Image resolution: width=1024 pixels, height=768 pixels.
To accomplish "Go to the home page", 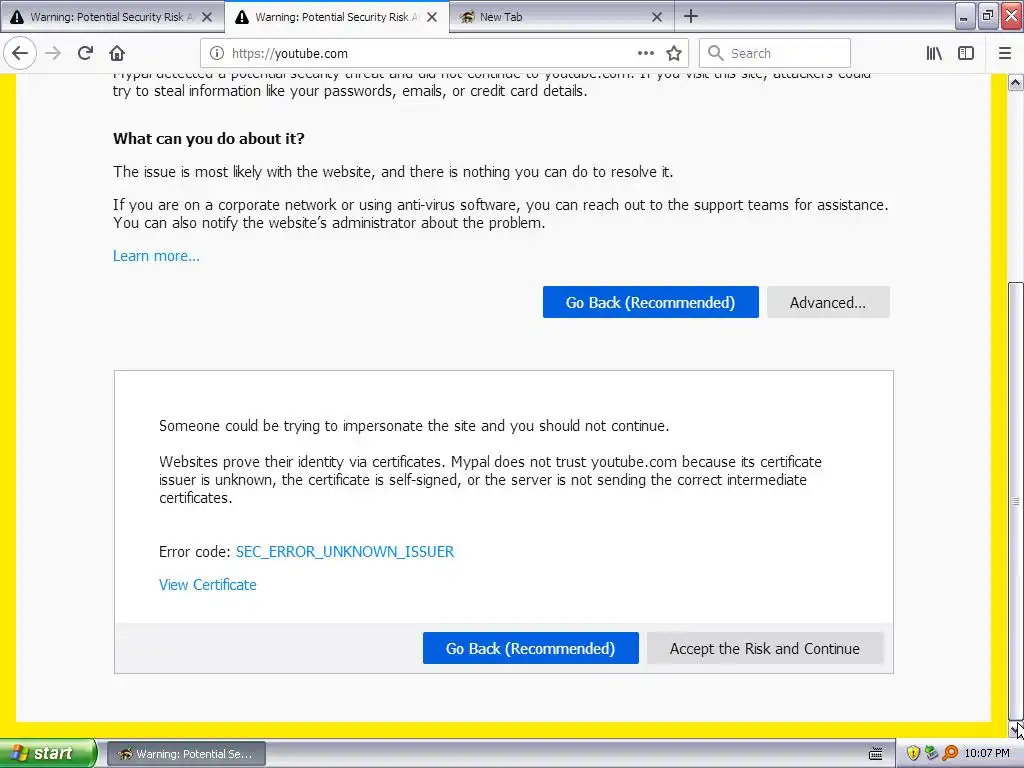I will coord(117,54).
